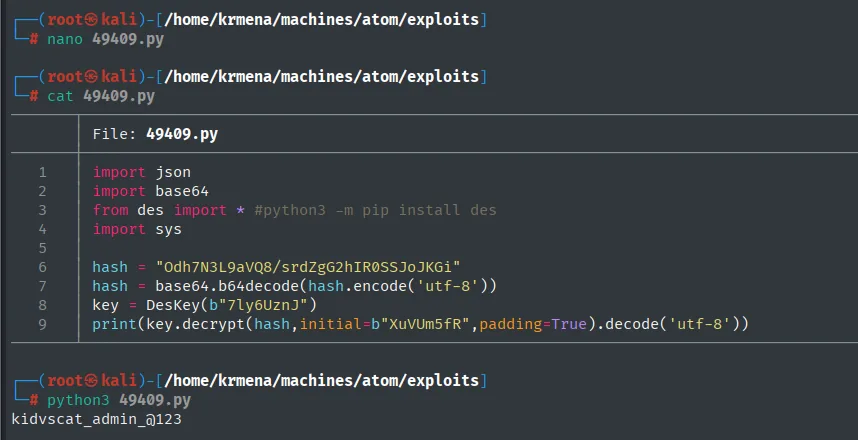Click the path in the last prompt line
Screen dimensions: 858x440
tap(322, 380)
